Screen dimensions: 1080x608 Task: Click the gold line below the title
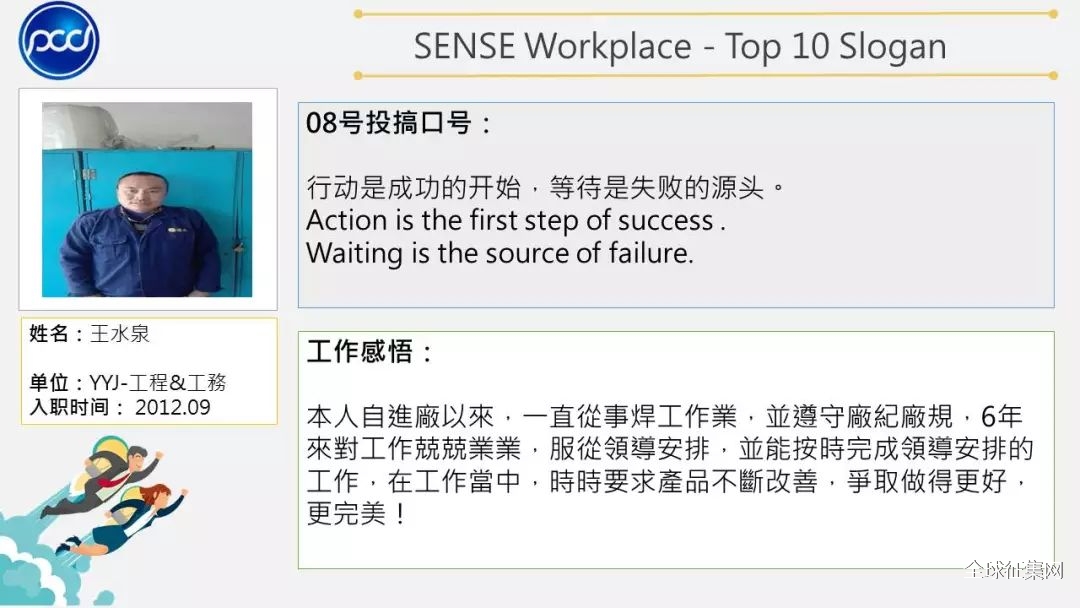pyautogui.click(x=706, y=75)
